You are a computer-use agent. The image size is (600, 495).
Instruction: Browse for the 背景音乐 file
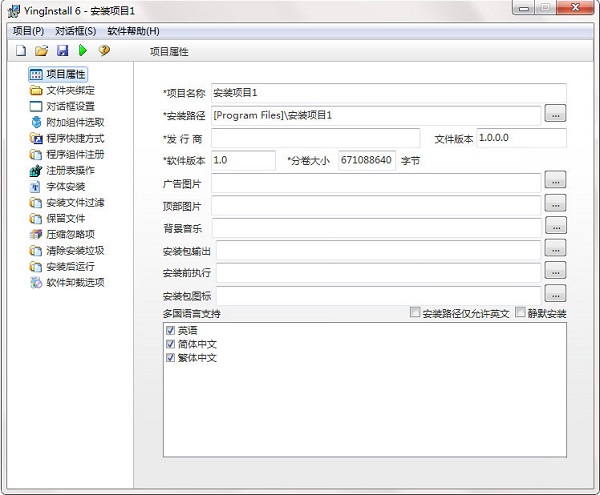(x=556, y=226)
